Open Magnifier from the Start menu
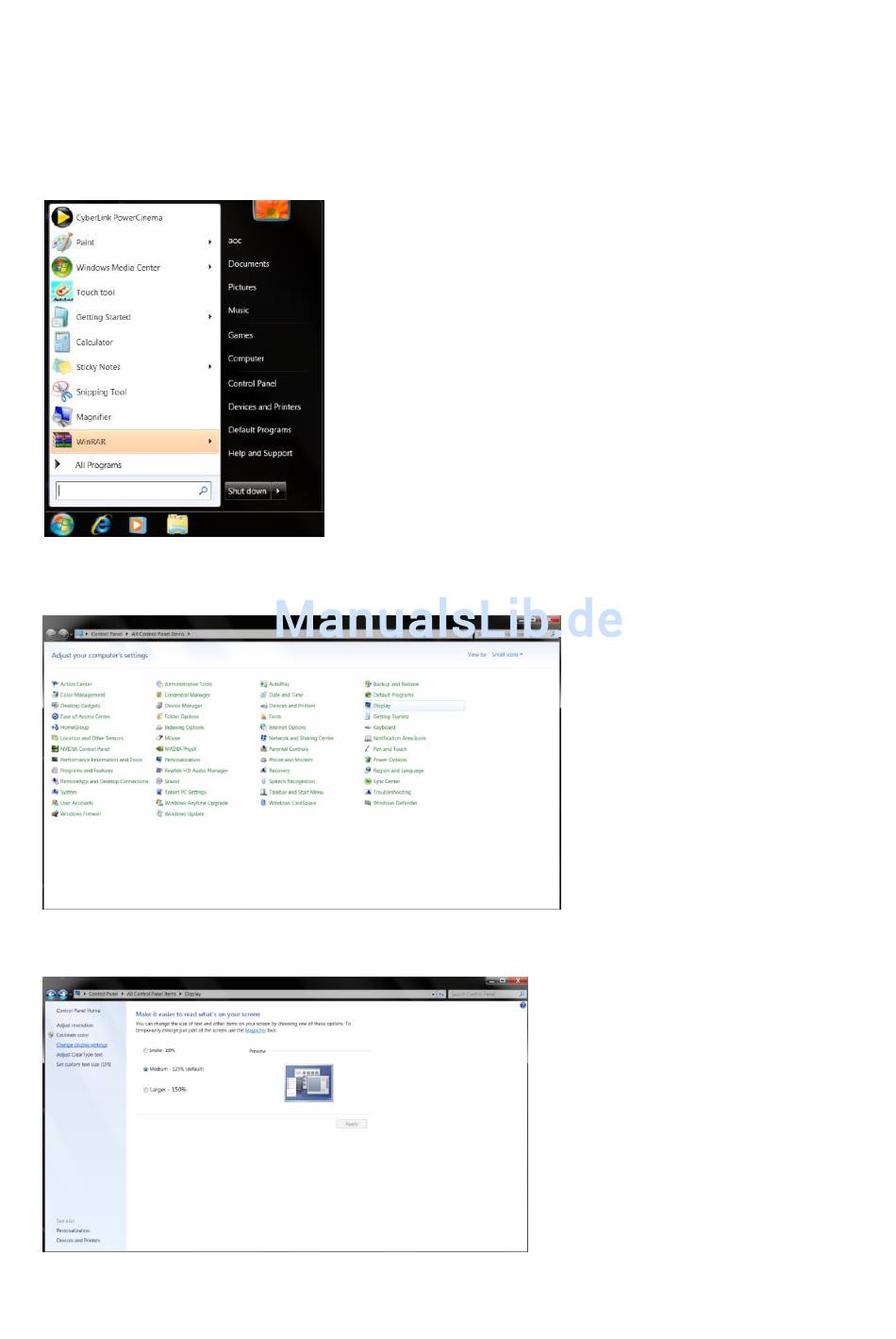Screen dimensions: 896x1339 pyautogui.click(x=93, y=416)
